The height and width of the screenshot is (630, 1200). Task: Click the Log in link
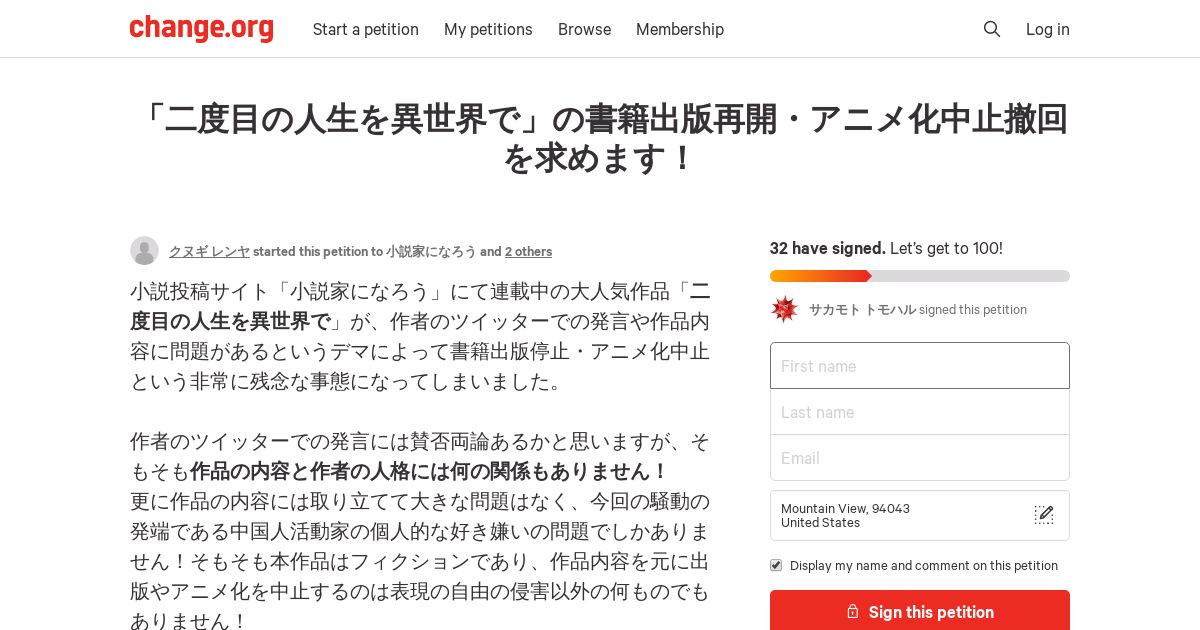1048,29
